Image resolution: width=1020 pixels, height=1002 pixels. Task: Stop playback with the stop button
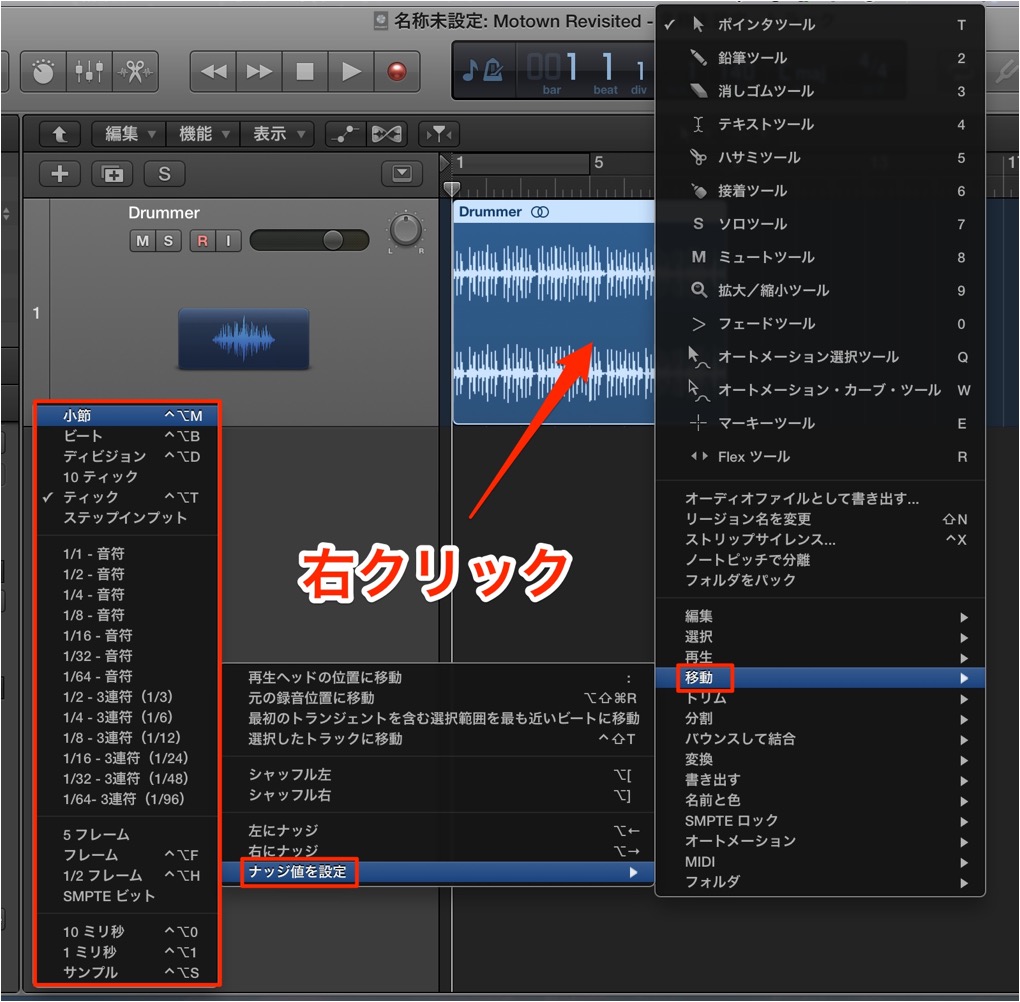click(305, 72)
